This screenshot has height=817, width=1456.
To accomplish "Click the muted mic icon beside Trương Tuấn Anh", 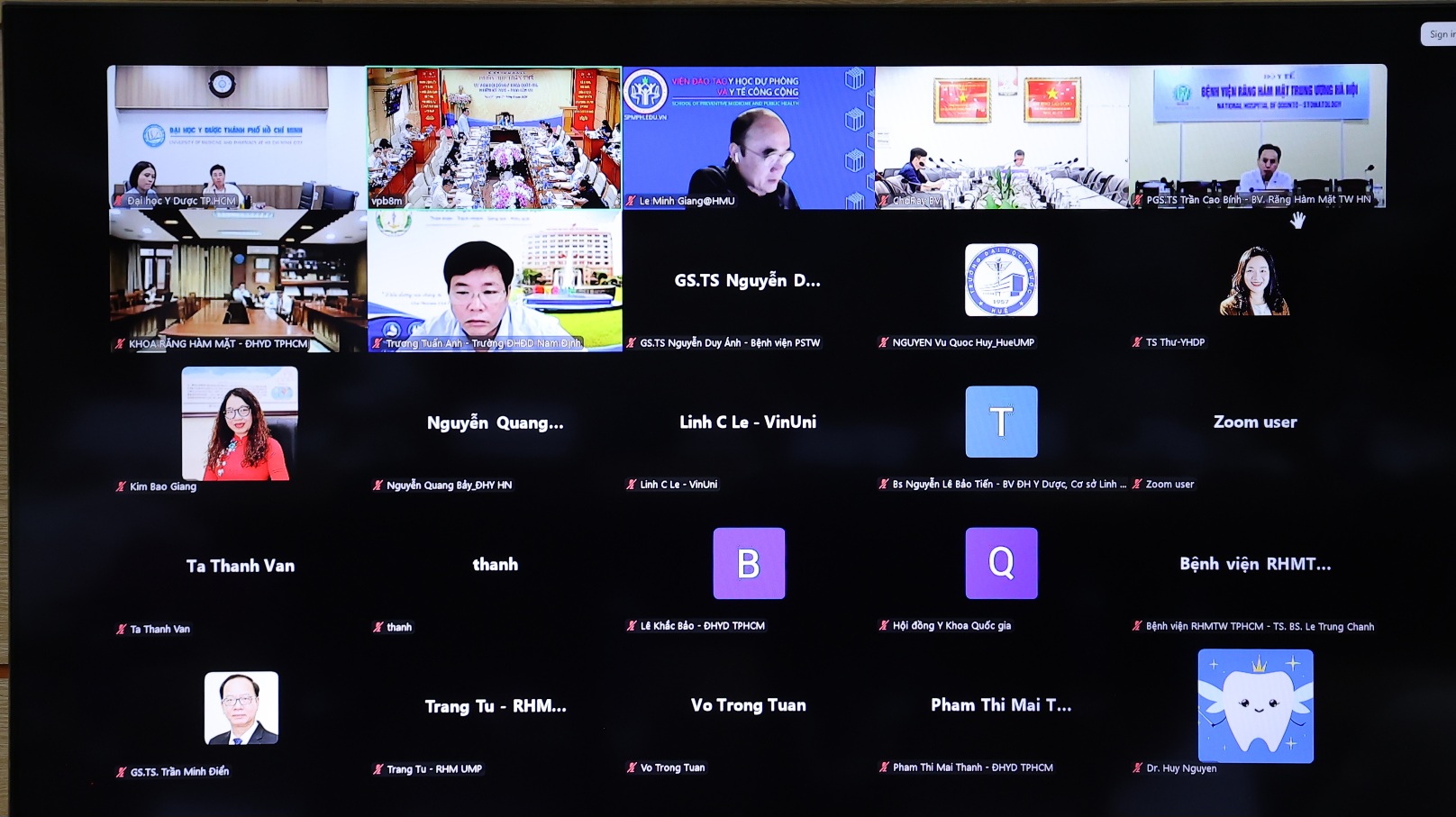I will click(x=378, y=343).
